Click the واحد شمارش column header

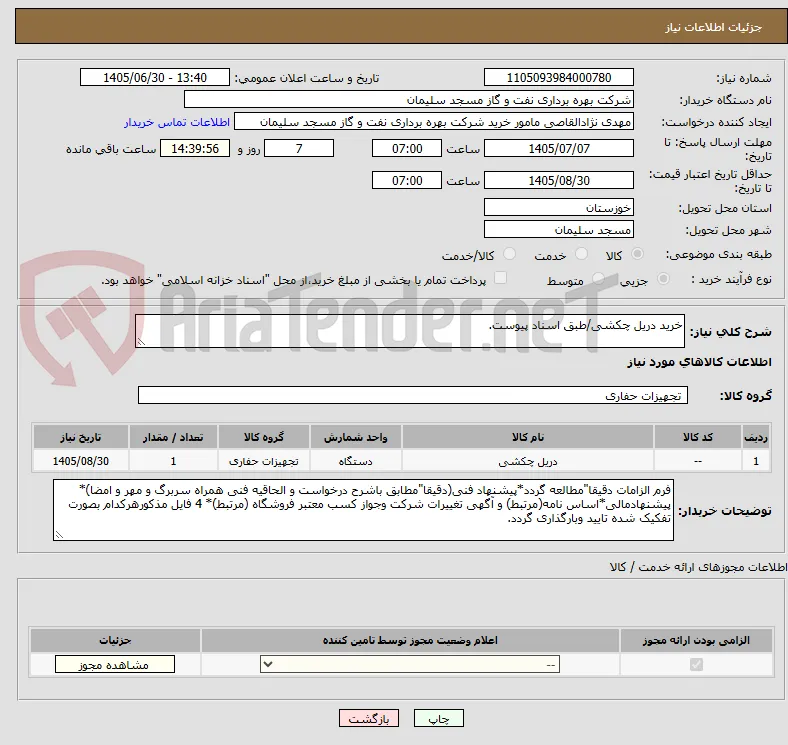(355, 437)
